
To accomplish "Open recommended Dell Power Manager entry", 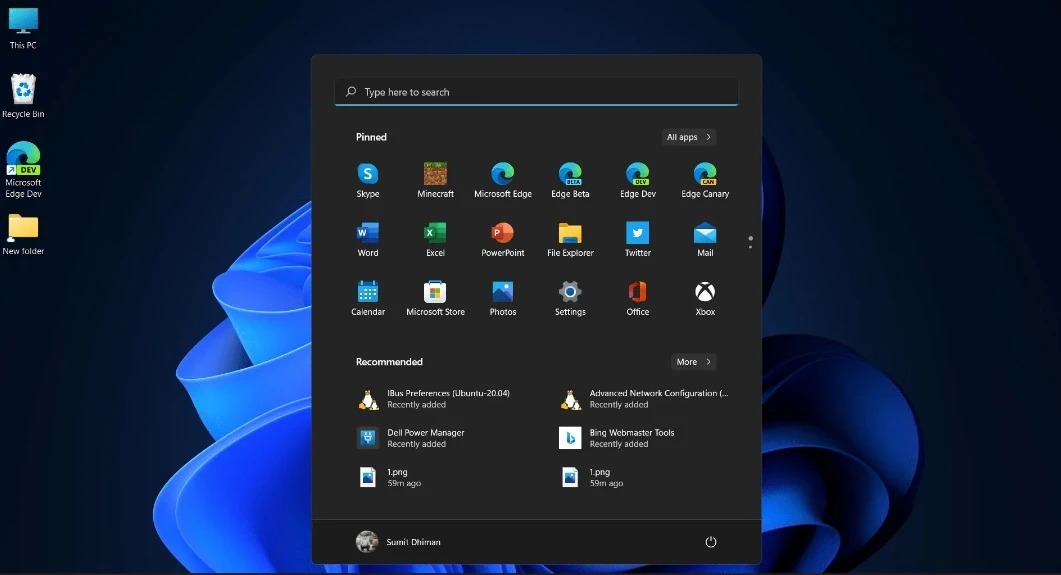I will coord(425,438).
